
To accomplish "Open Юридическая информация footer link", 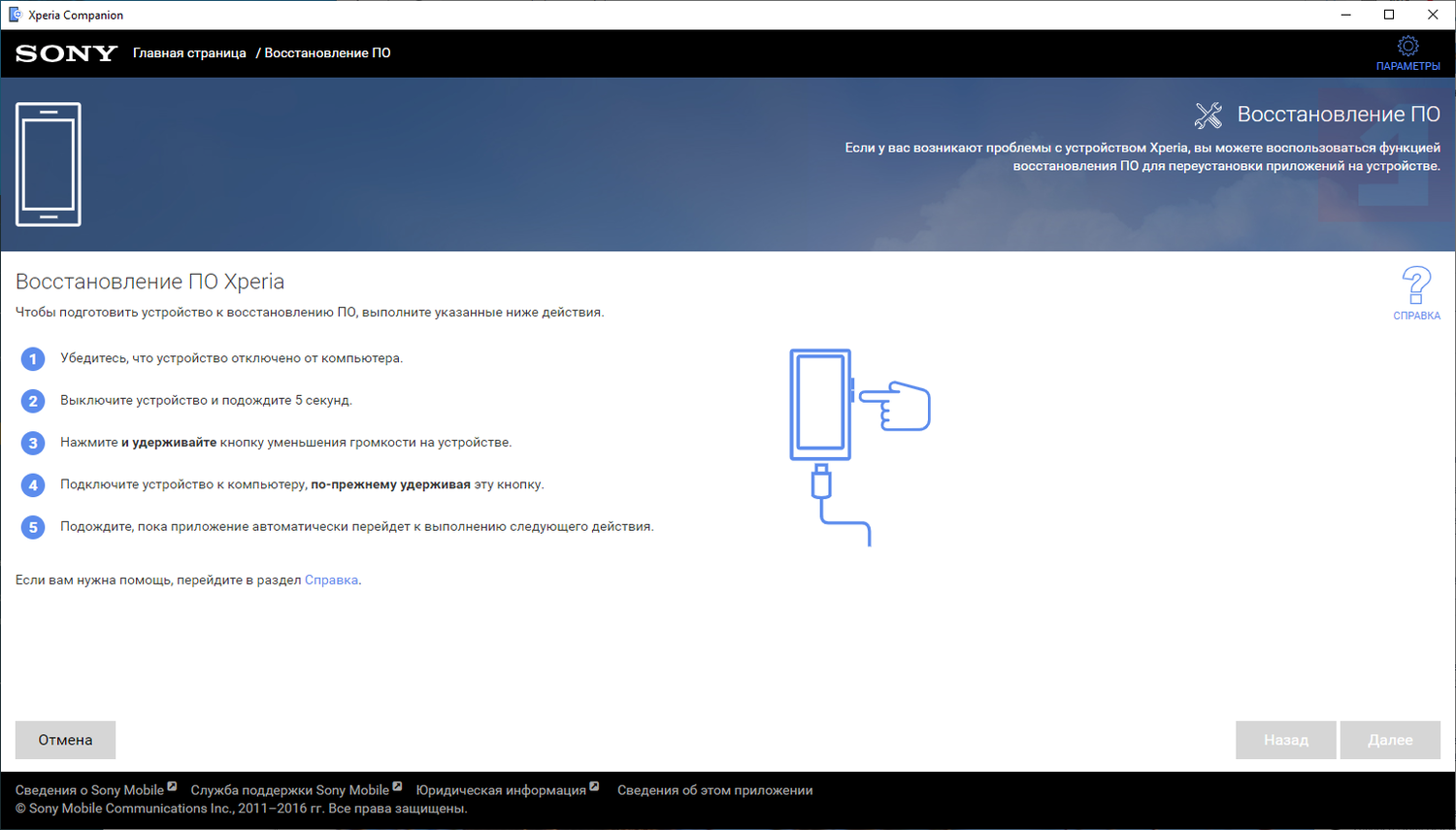I will pyautogui.click(x=501, y=790).
